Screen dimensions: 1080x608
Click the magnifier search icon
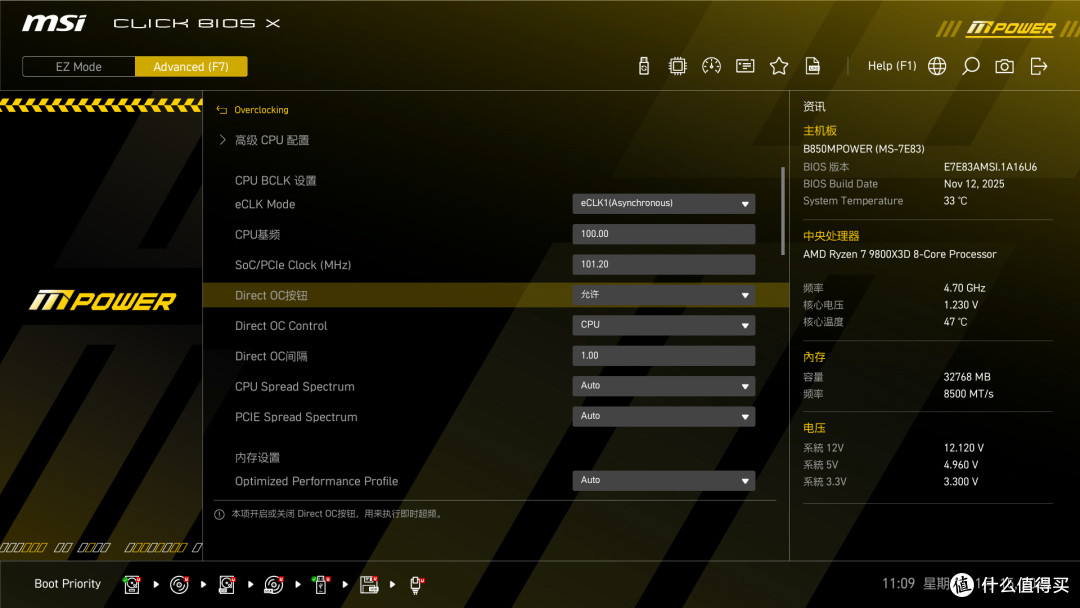970,66
